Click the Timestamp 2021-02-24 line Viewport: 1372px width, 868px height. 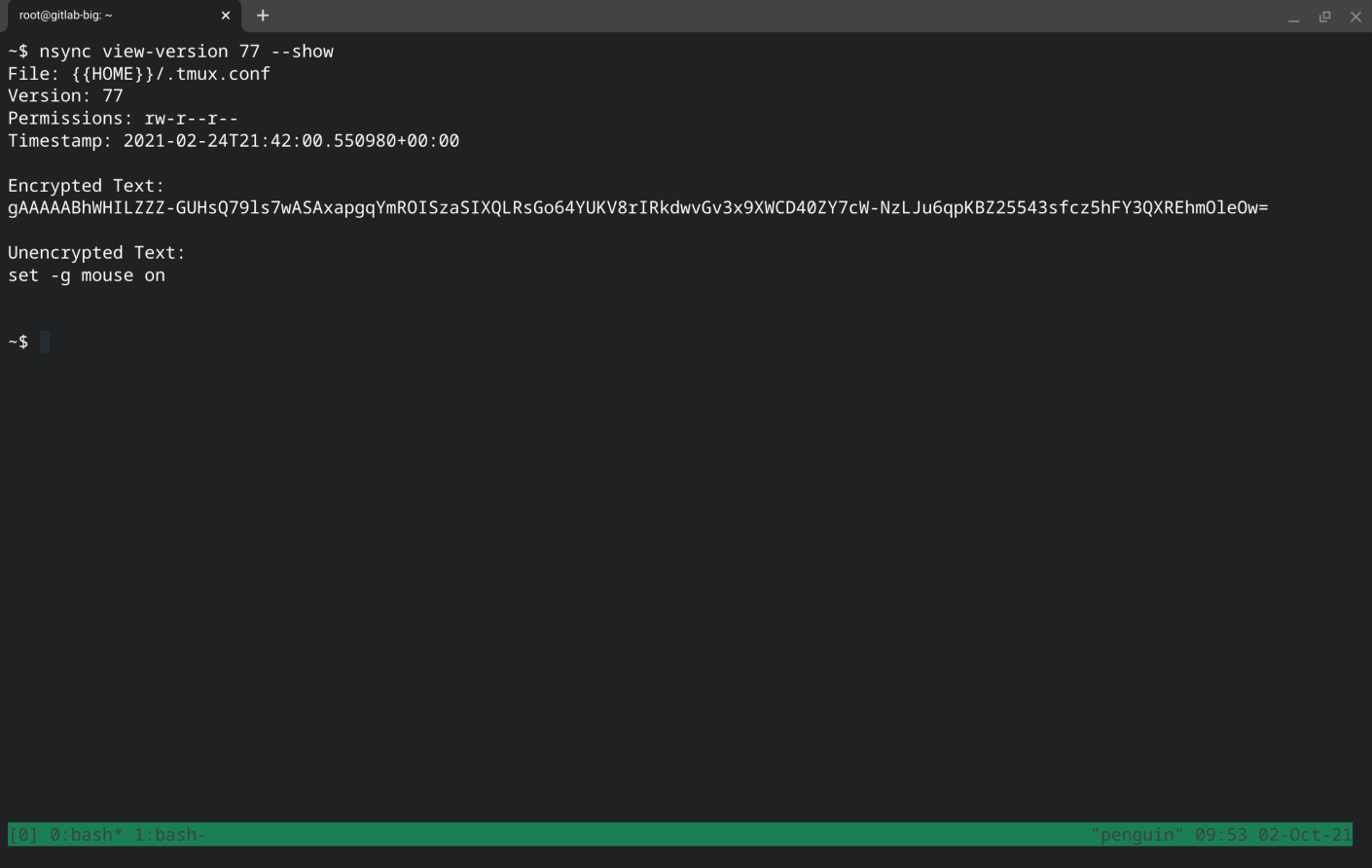coord(234,141)
